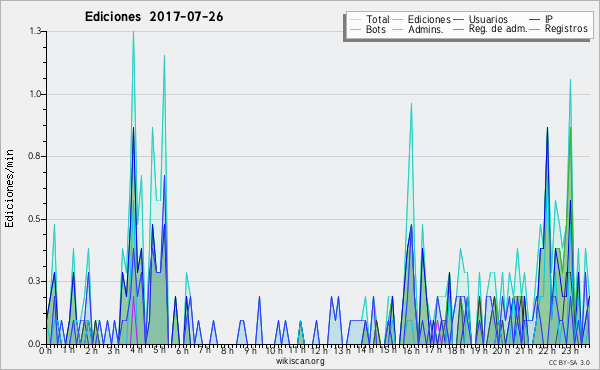600x370 pixels.
Task: Click the chart title 'Ediciones 2017-07-26'
Action: click(x=154, y=17)
